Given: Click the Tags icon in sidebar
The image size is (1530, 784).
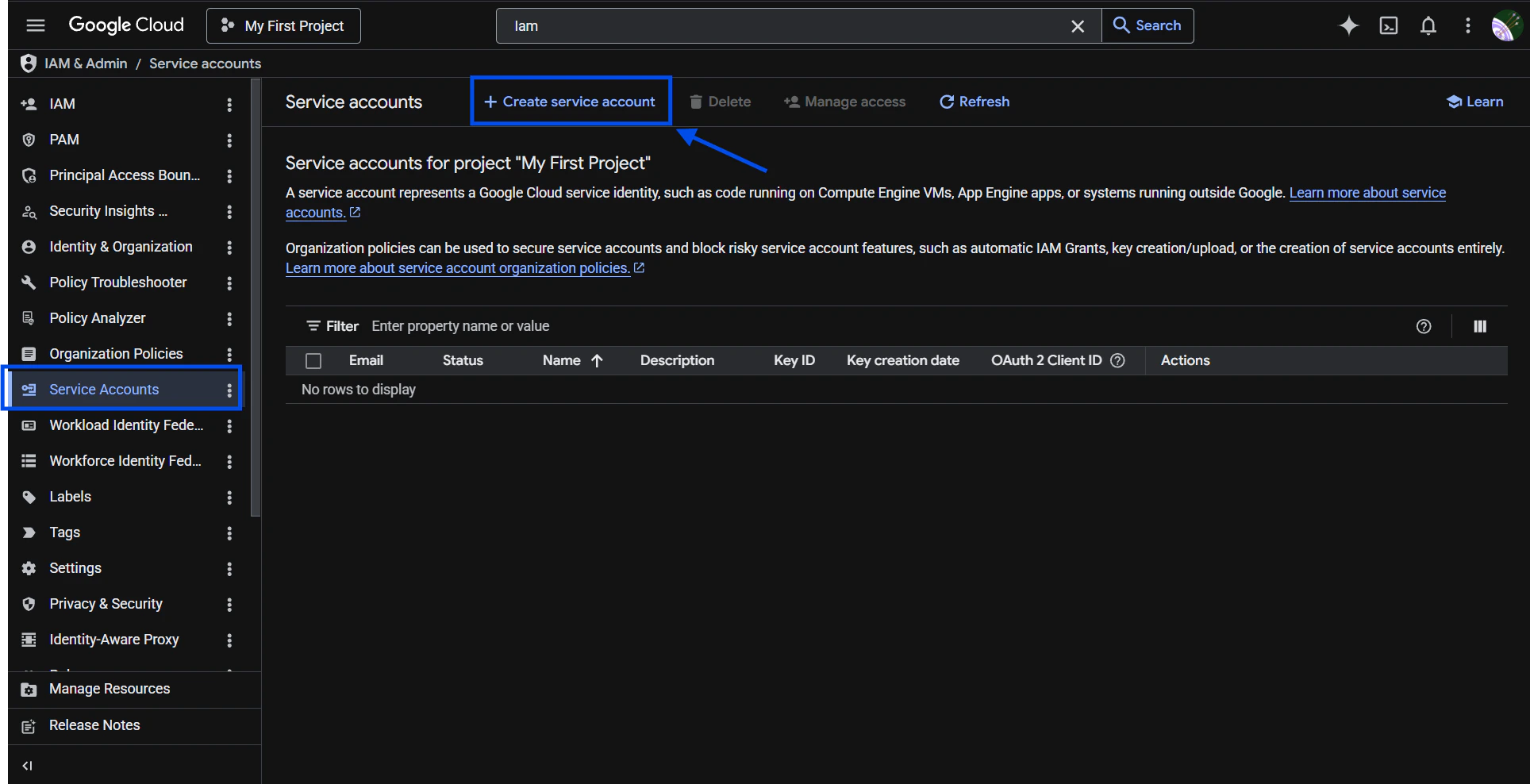Looking at the screenshot, I should (x=29, y=532).
